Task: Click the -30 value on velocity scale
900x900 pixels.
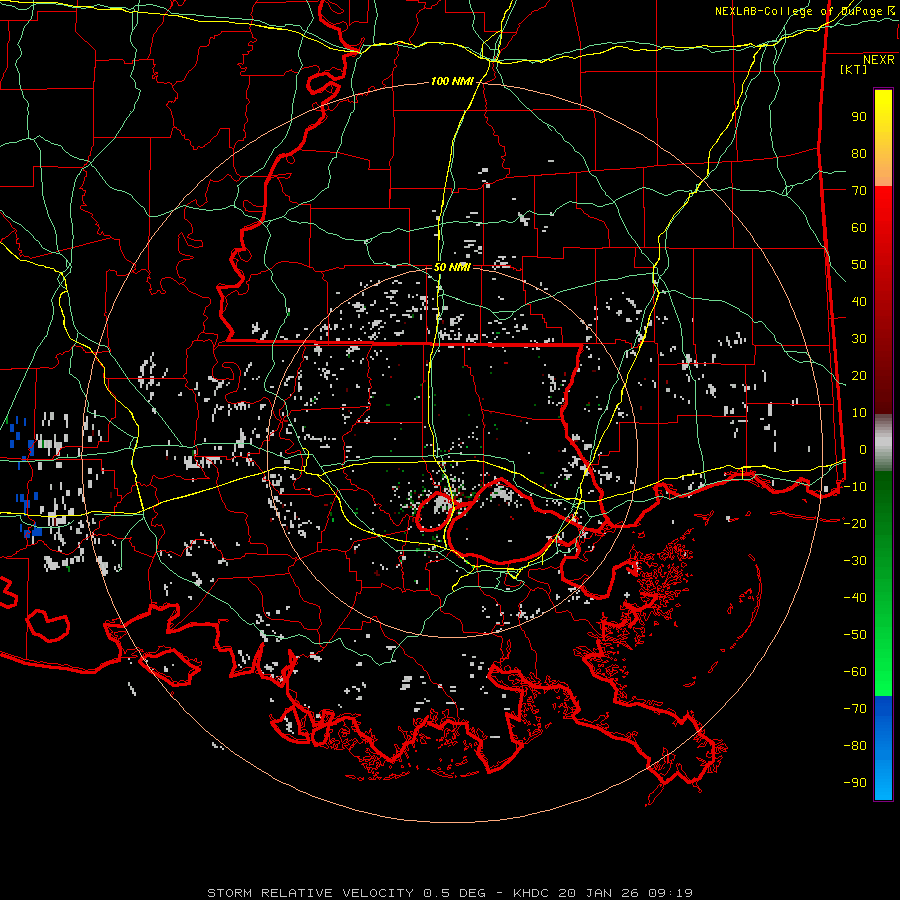Action: coord(855,561)
